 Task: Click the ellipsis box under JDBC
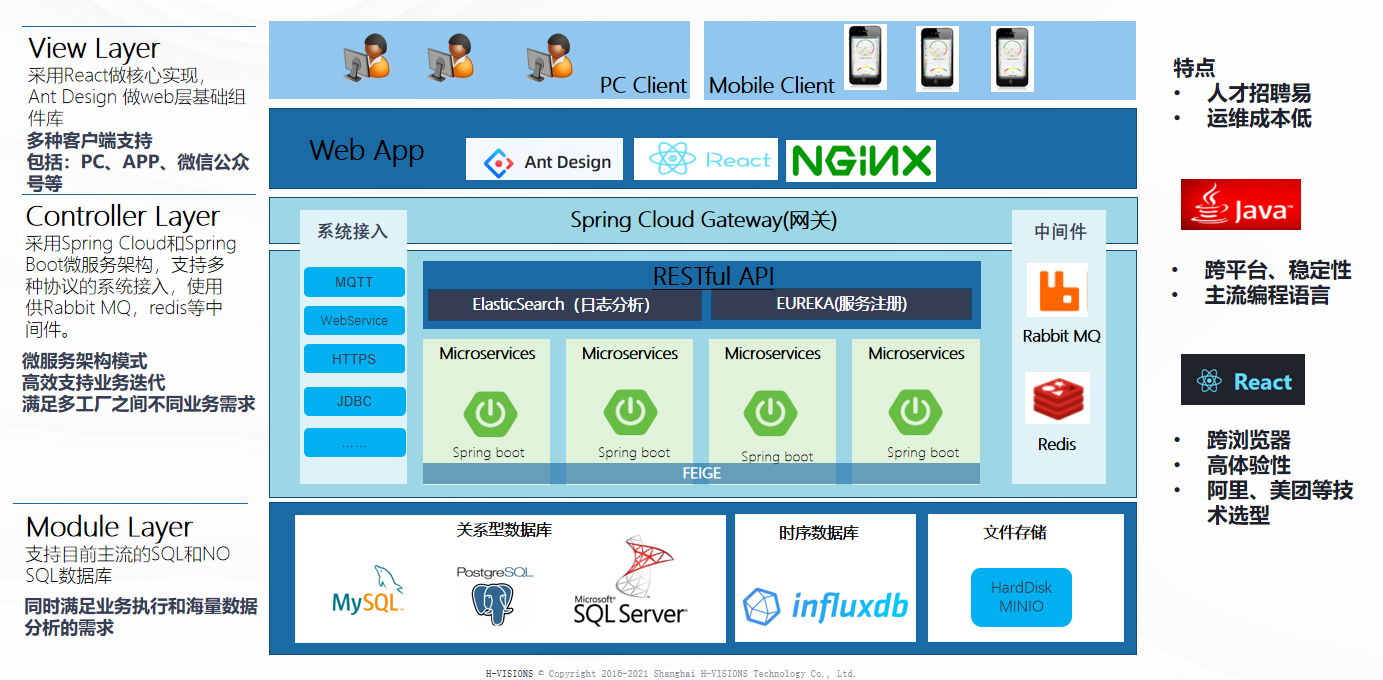click(x=355, y=442)
